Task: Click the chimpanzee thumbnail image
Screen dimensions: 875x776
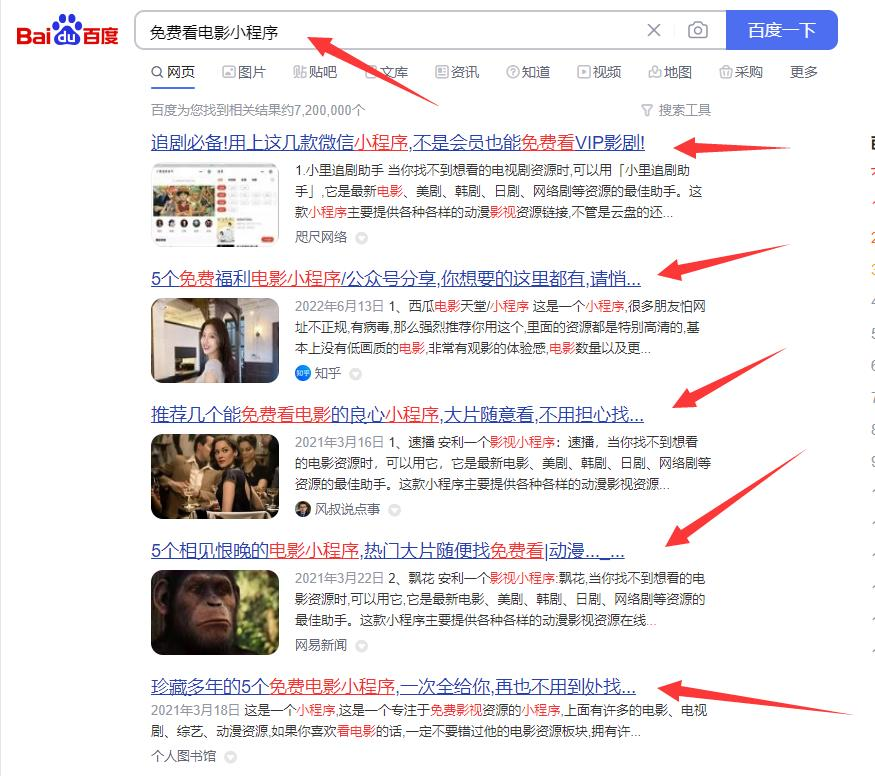Action: [x=215, y=612]
